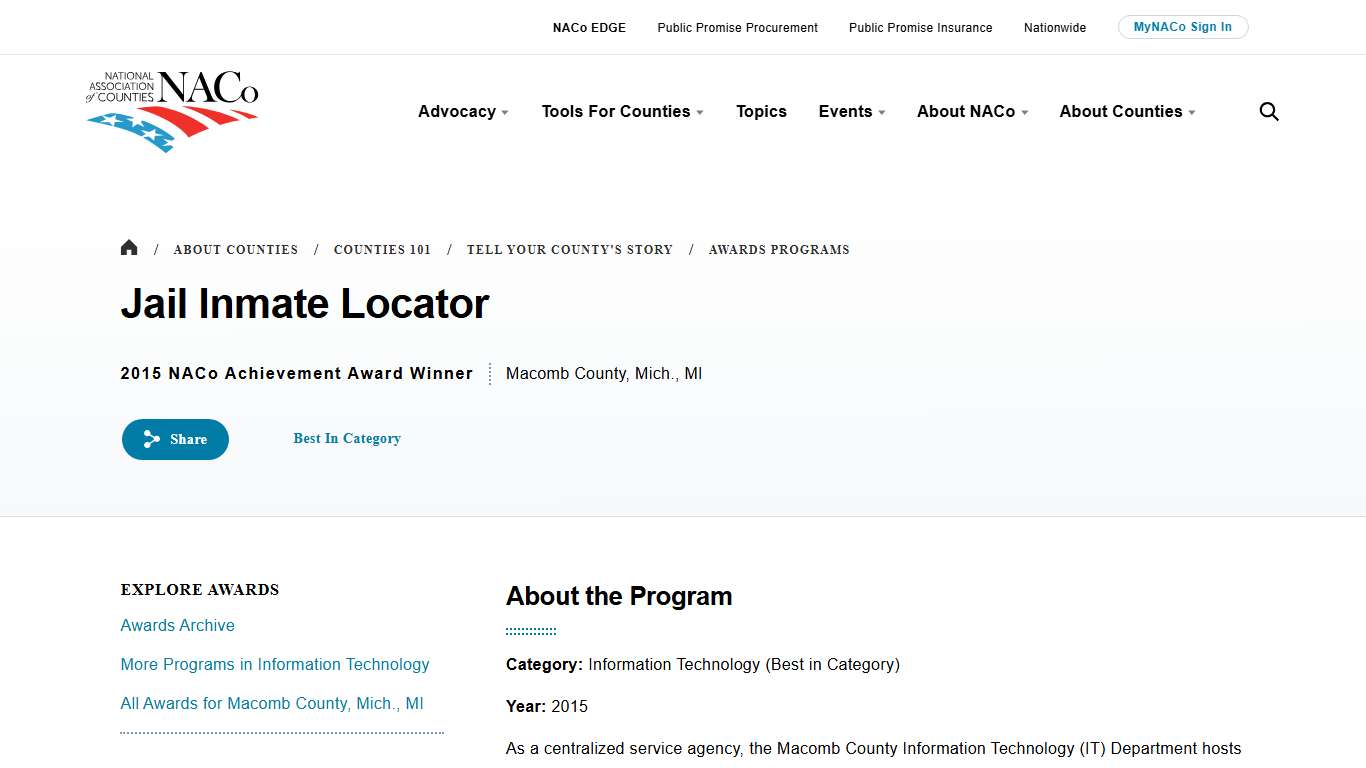1366x768 pixels.
Task: Click the MyNACo Sign In button
Action: (1183, 27)
